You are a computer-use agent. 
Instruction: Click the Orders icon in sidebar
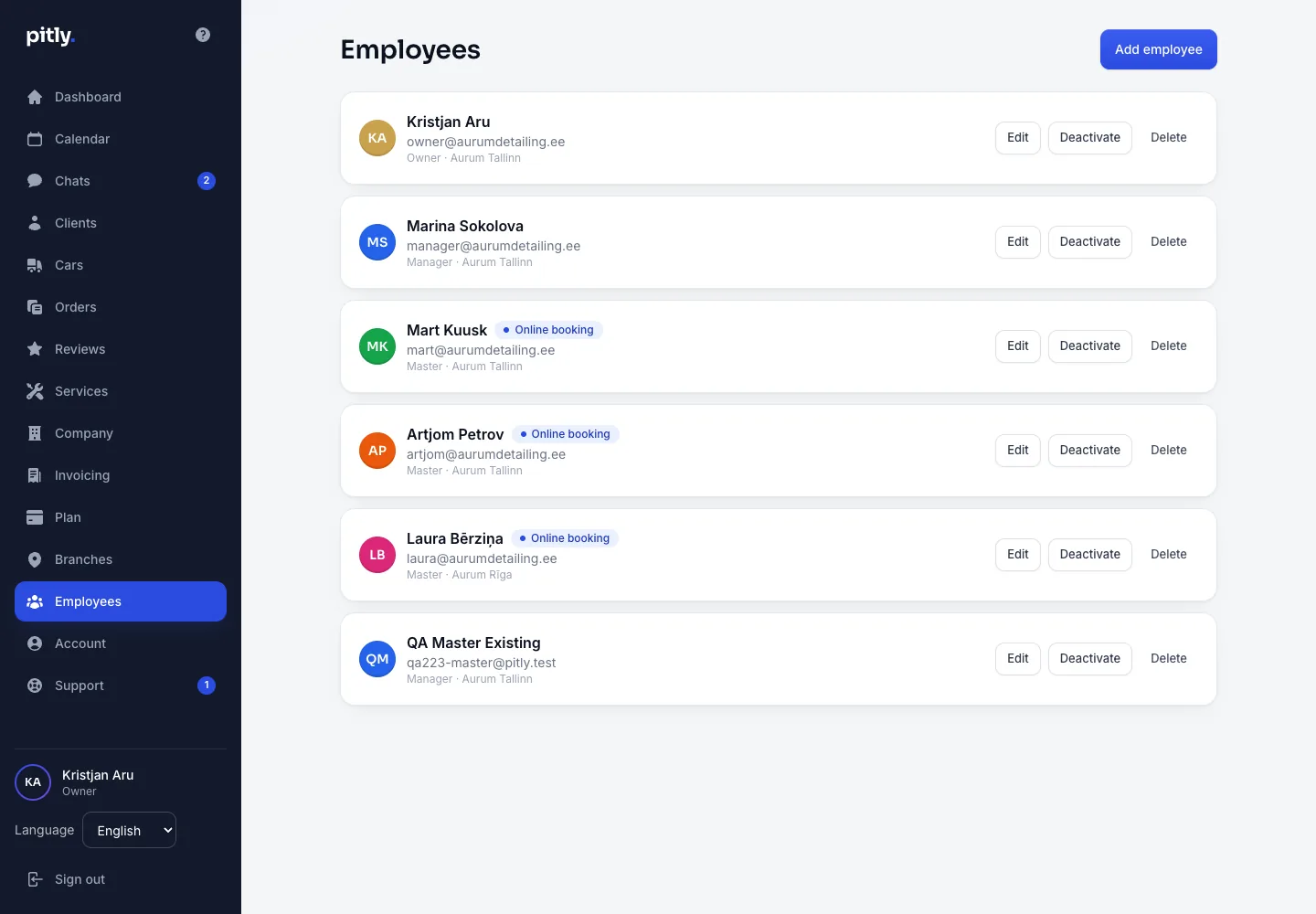pos(35,307)
